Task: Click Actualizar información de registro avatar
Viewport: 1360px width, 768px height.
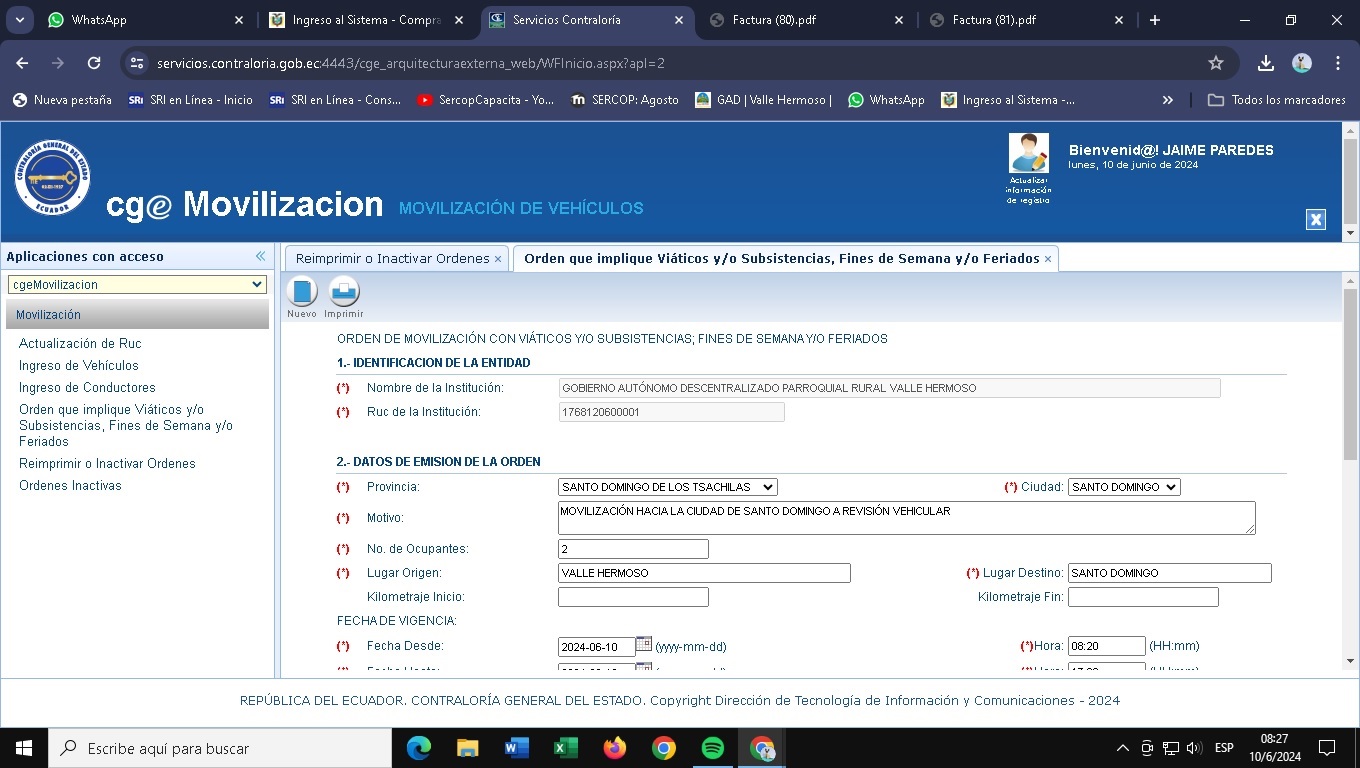Action: click(x=1028, y=154)
